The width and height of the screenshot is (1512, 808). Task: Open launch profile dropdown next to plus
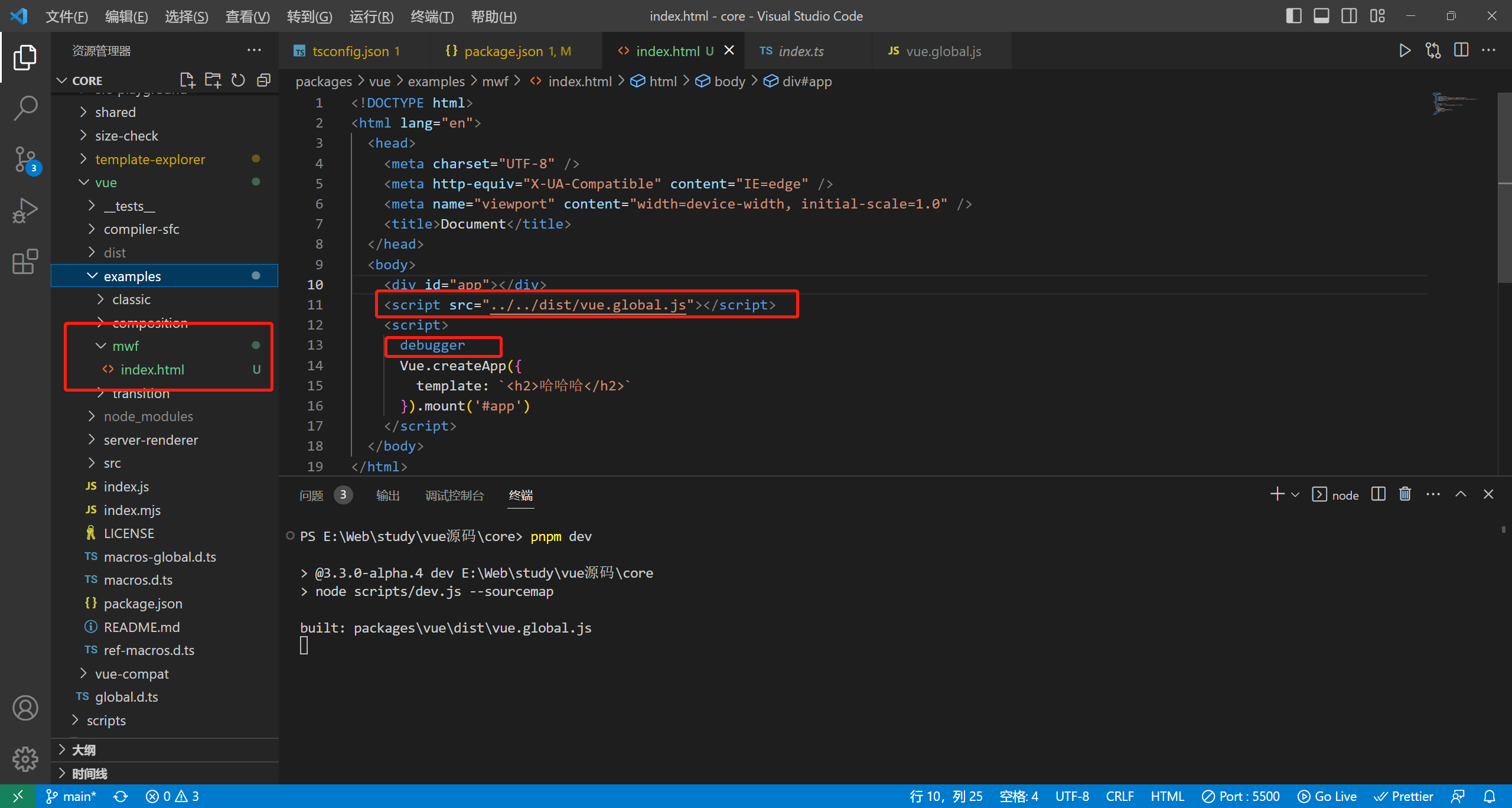(x=1295, y=494)
